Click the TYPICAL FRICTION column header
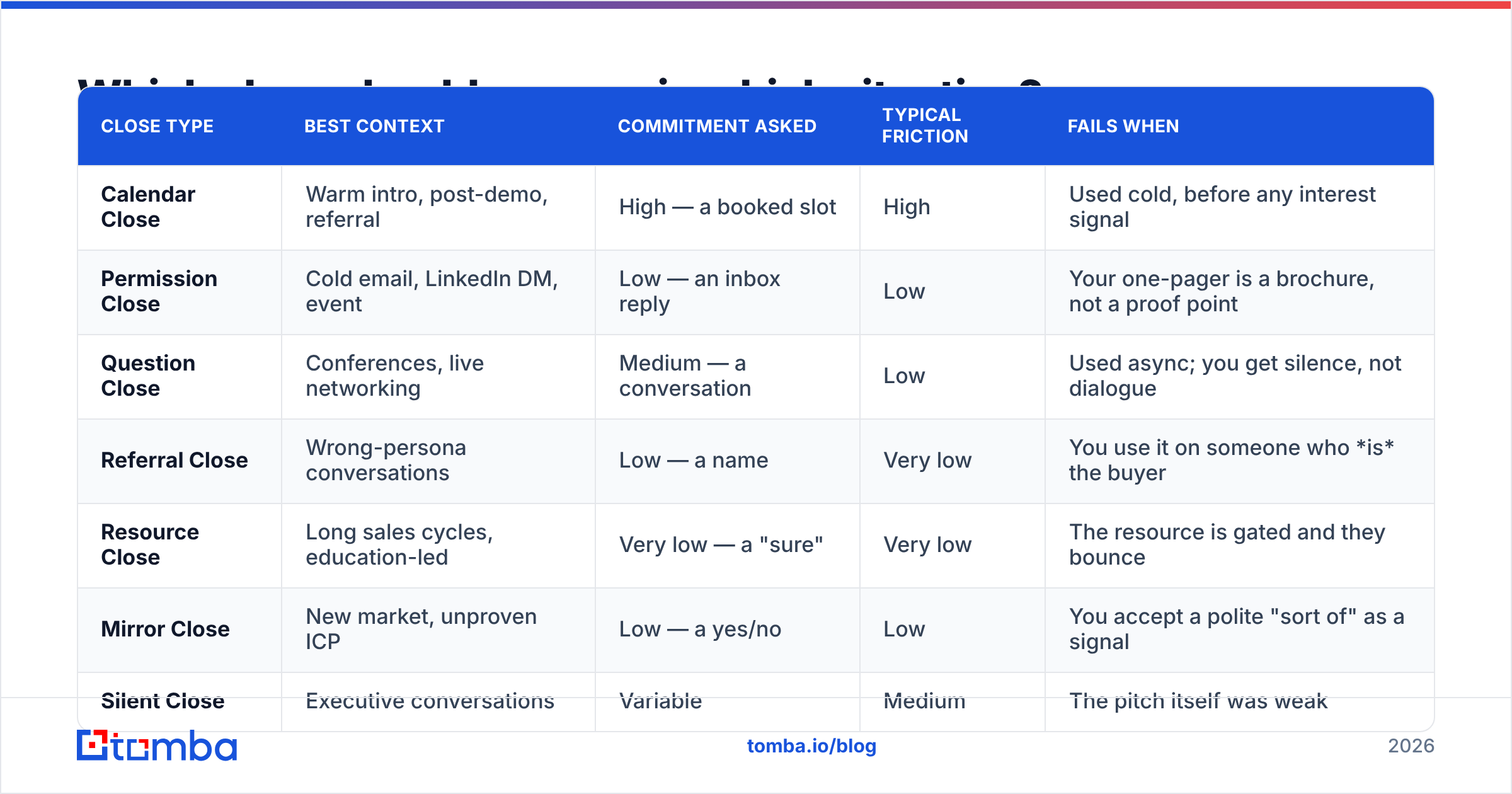The height and width of the screenshot is (794, 1512). (x=925, y=125)
